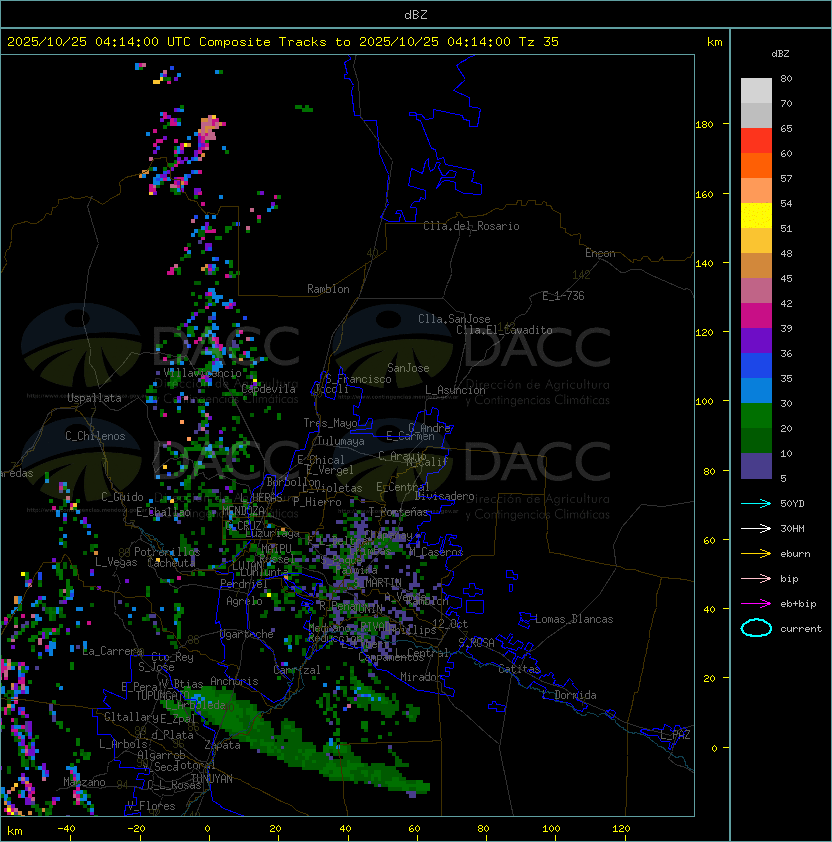Click the 'Agrelo' map label
Viewport: 832px width, 842px height.
pyautogui.click(x=244, y=601)
